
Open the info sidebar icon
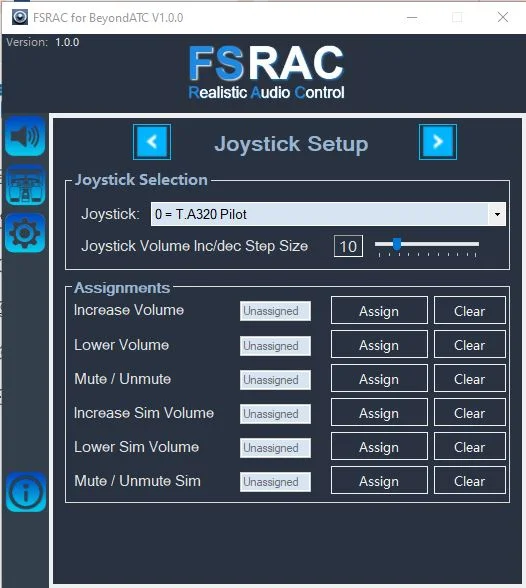[x=26, y=492]
